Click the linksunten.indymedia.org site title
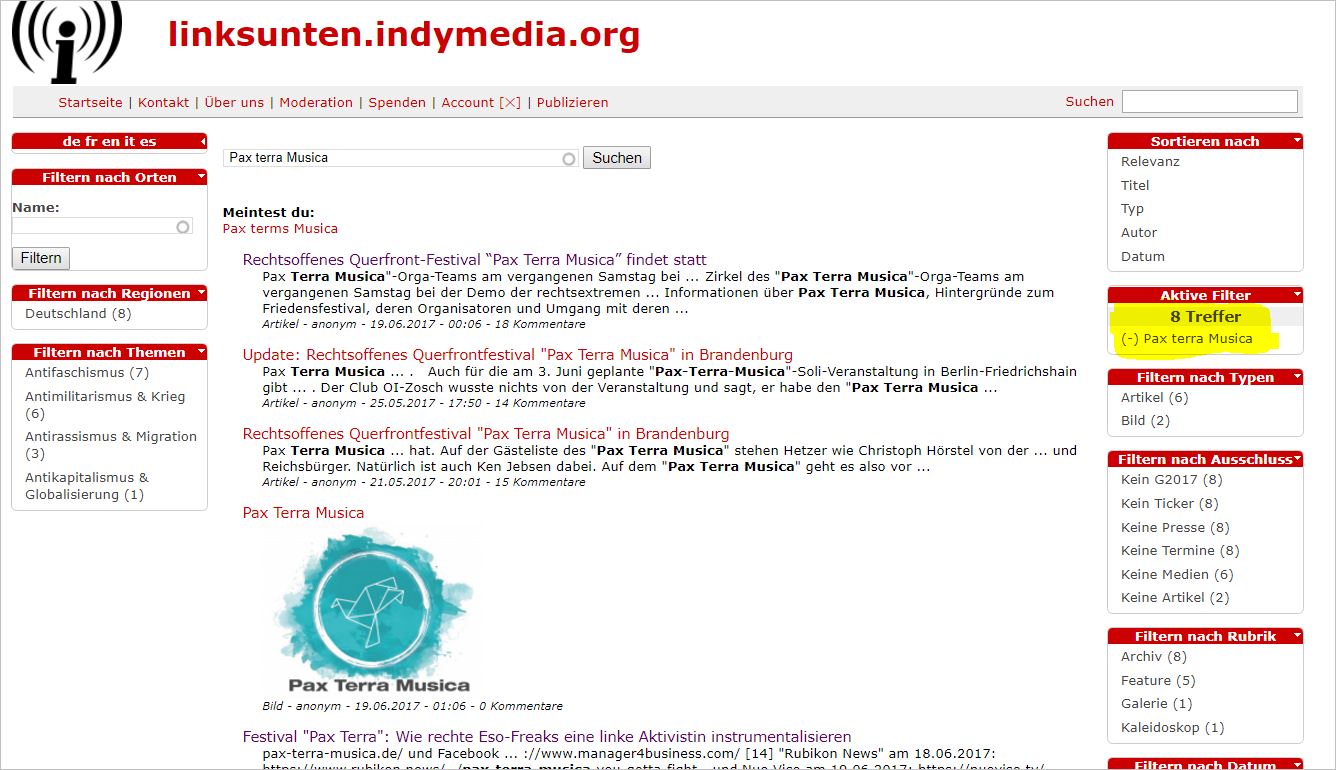 (x=404, y=34)
